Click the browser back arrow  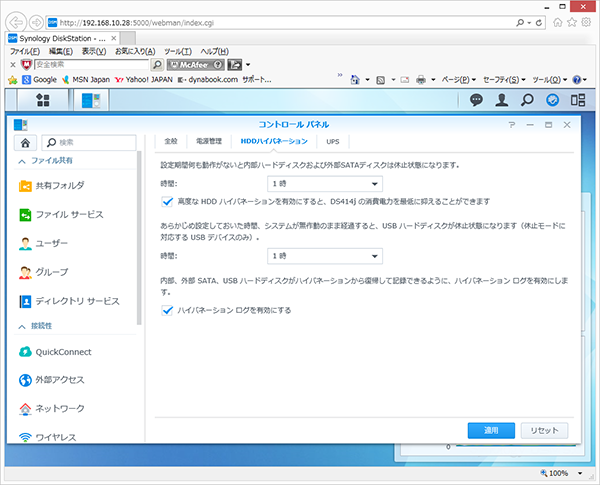click(x=16, y=23)
